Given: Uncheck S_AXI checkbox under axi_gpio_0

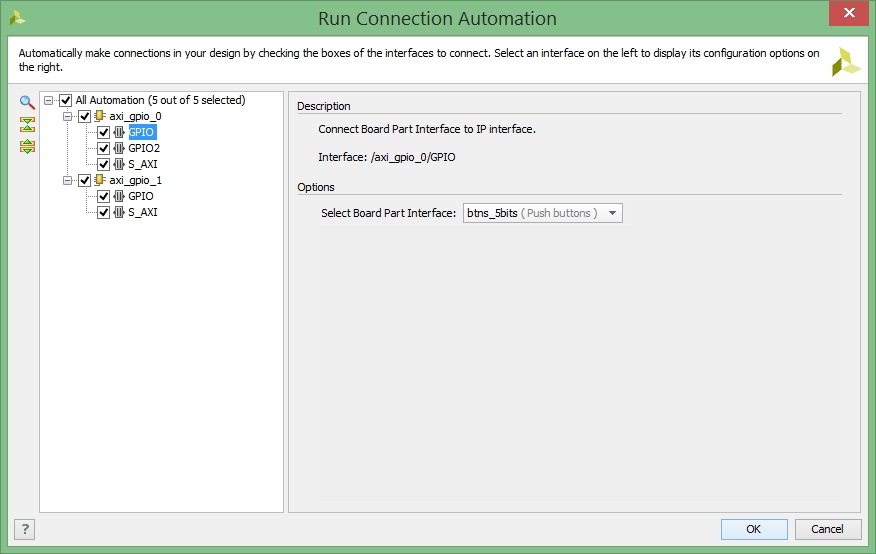Looking at the screenshot, I should 103,164.
